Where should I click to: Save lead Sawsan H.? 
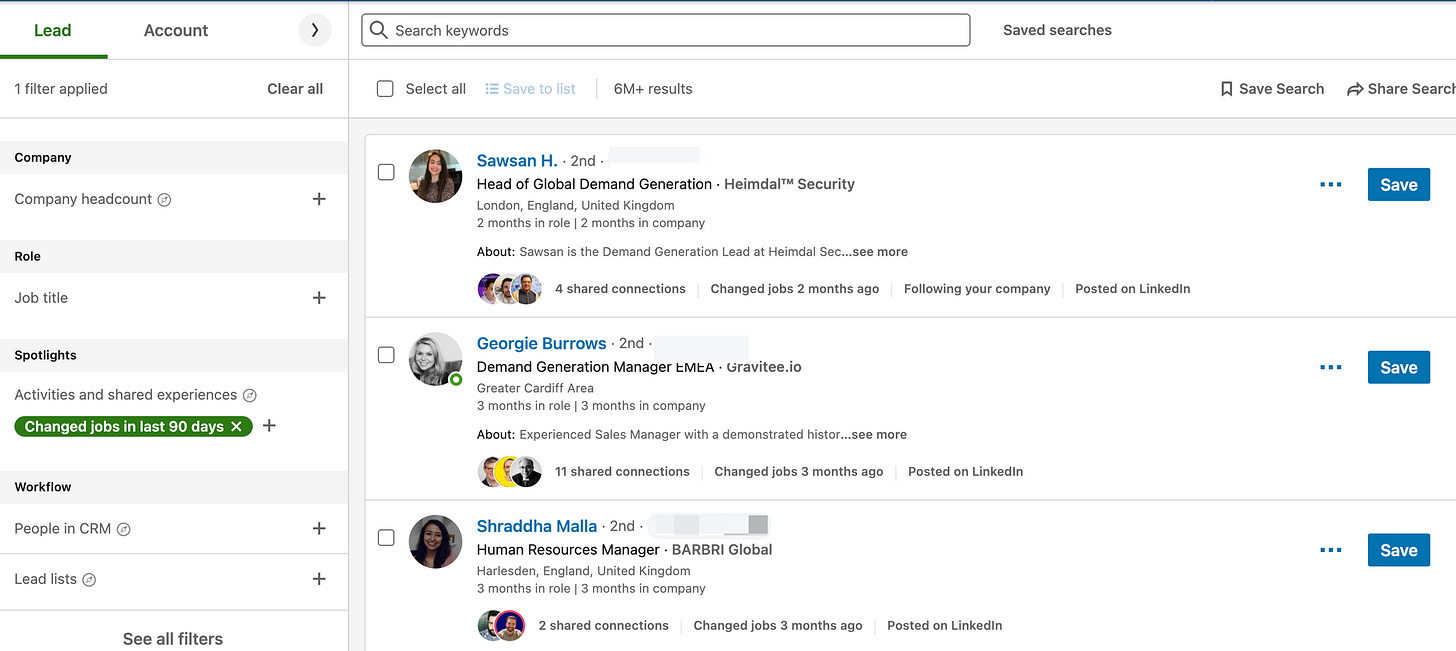(1399, 185)
